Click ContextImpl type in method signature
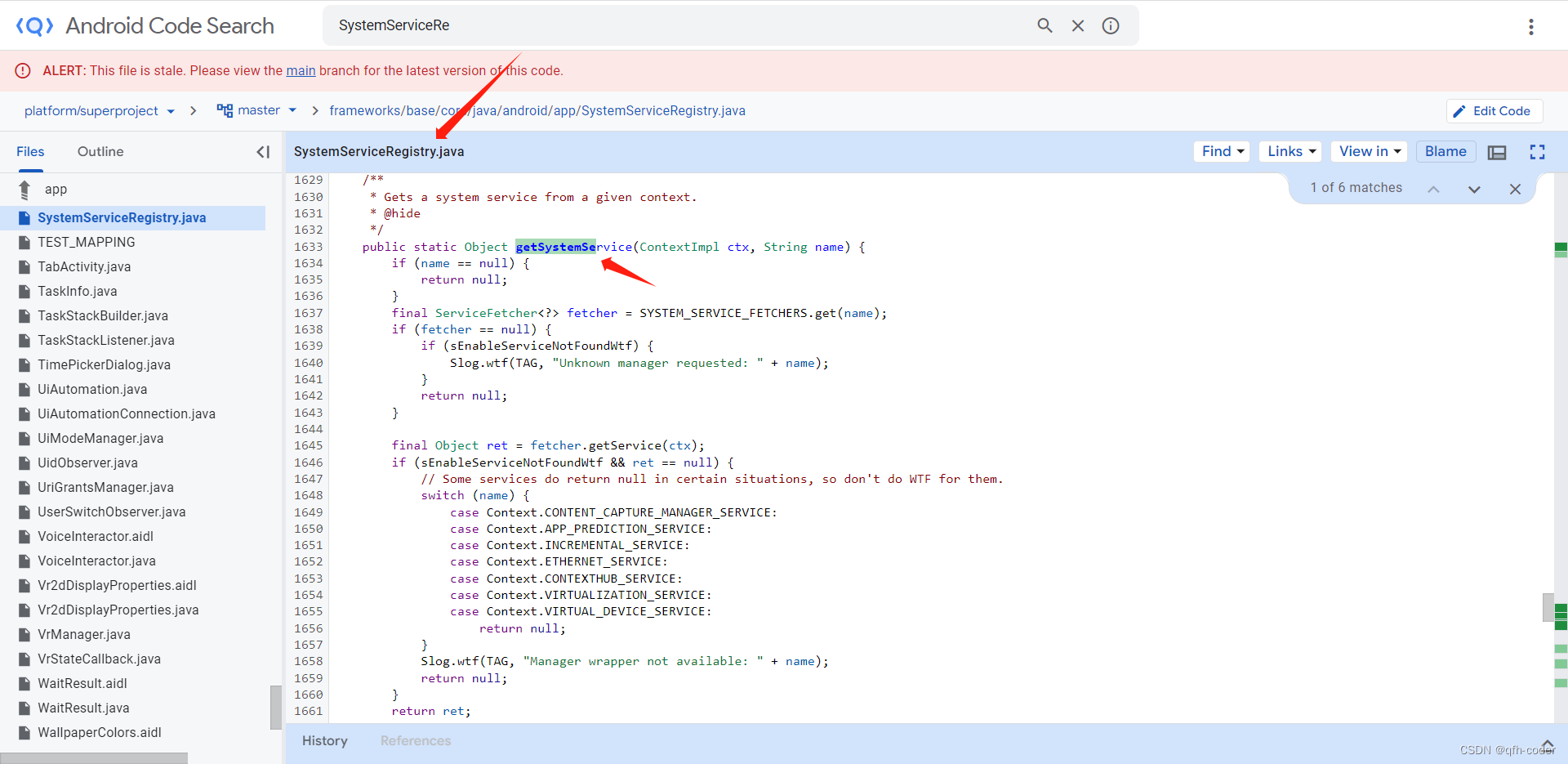The width and height of the screenshot is (1568, 764). [x=679, y=247]
